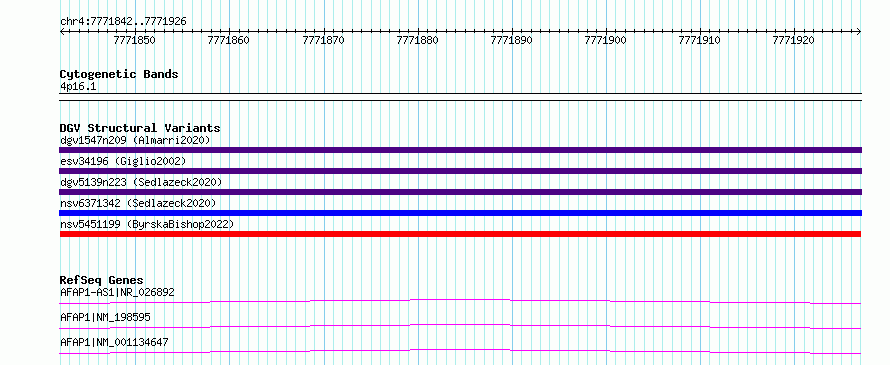This screenshot has width=890, height=365.
Task: Click ruler tick label 7771890
Action: coord(511,40)
